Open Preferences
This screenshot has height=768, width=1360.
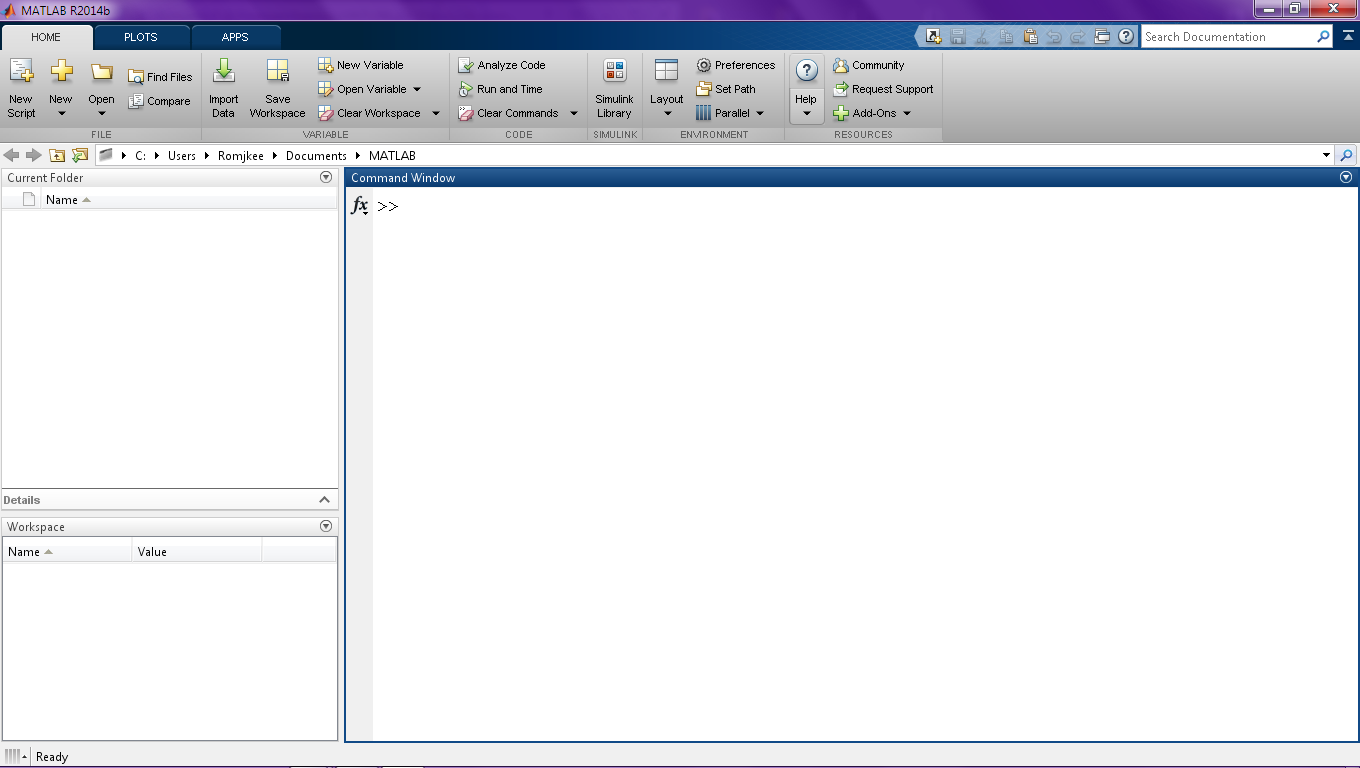click(736, 65)
